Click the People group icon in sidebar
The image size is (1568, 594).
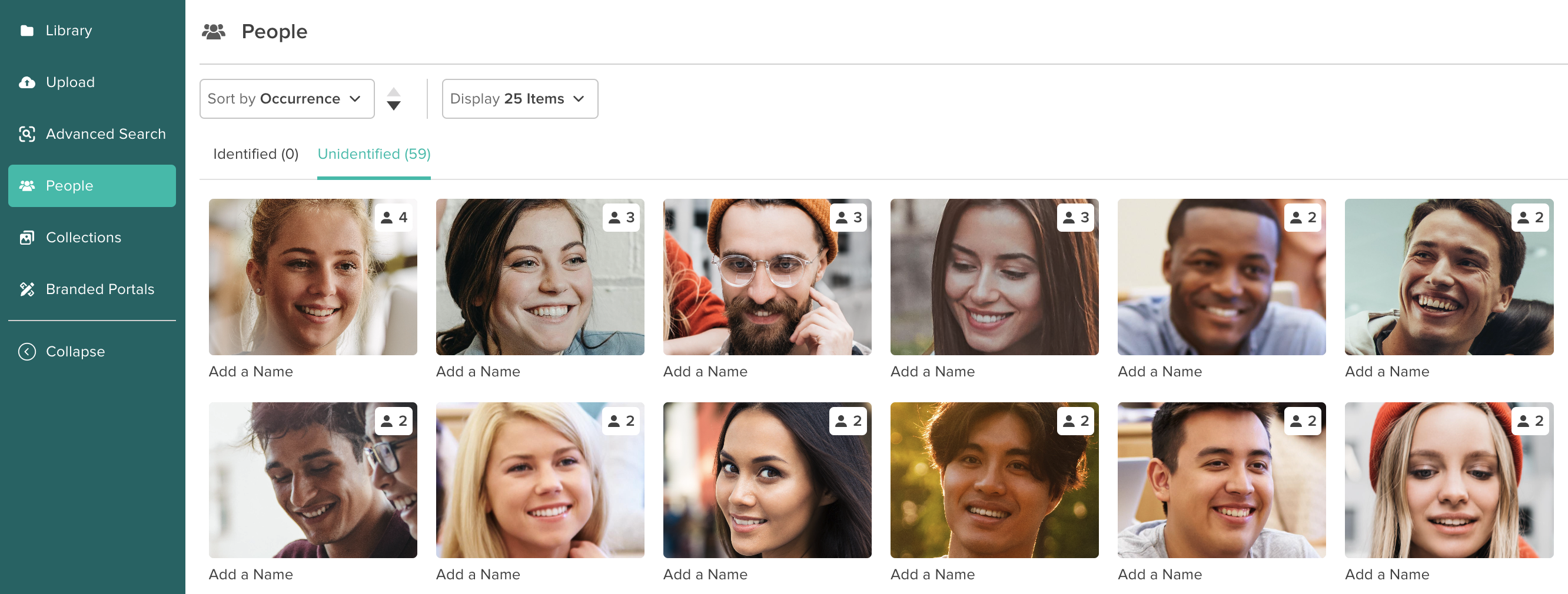pyautogui.click(x=27, y=185)
